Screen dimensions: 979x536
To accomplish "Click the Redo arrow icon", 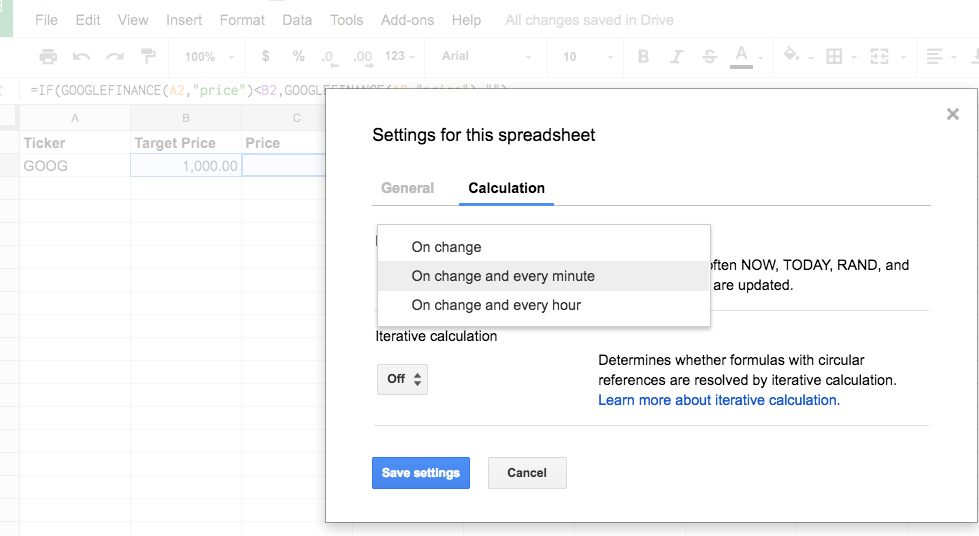I will [x=115, y=57].
